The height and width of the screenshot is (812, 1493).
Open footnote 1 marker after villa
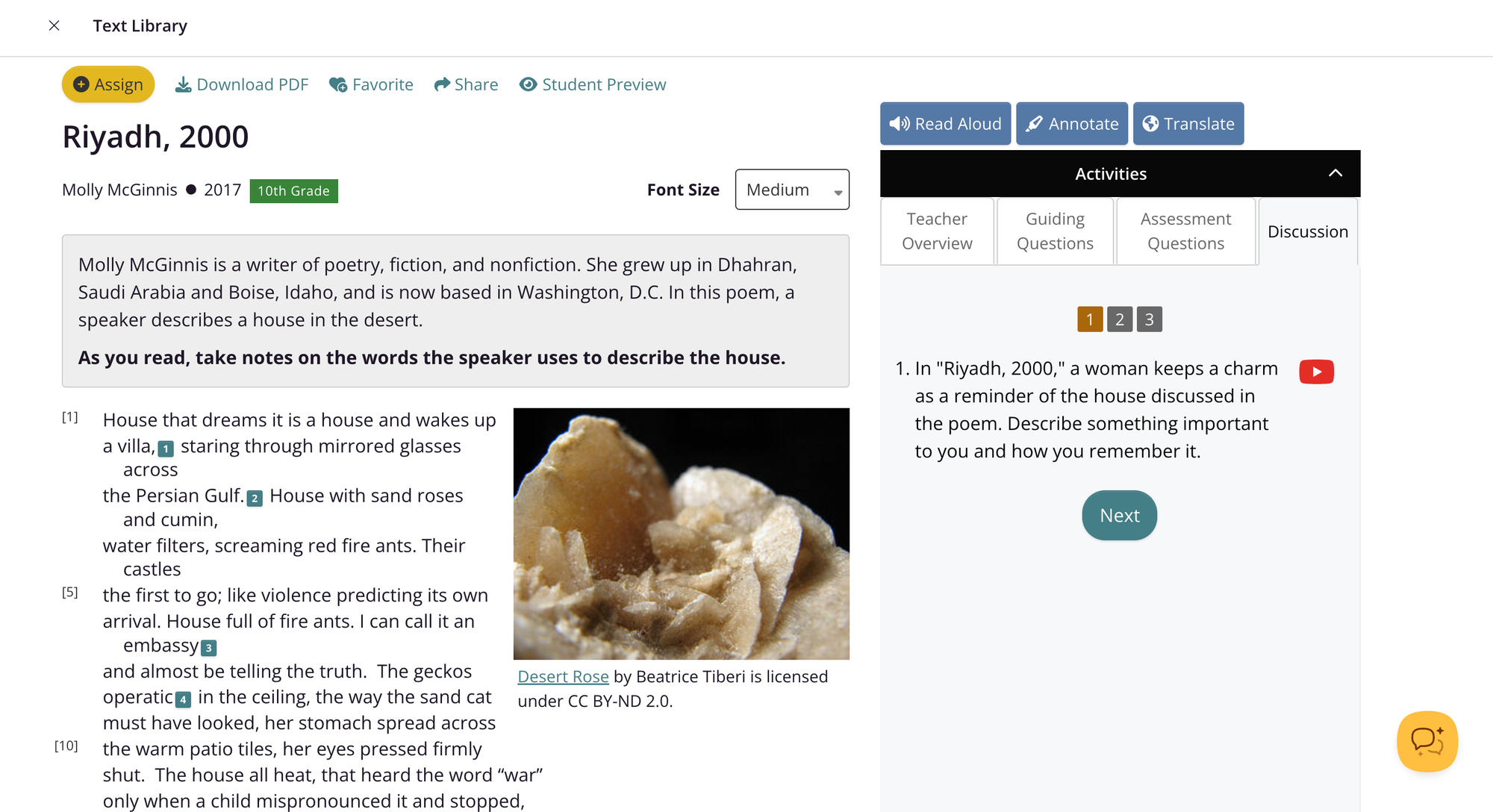(166, 449)
